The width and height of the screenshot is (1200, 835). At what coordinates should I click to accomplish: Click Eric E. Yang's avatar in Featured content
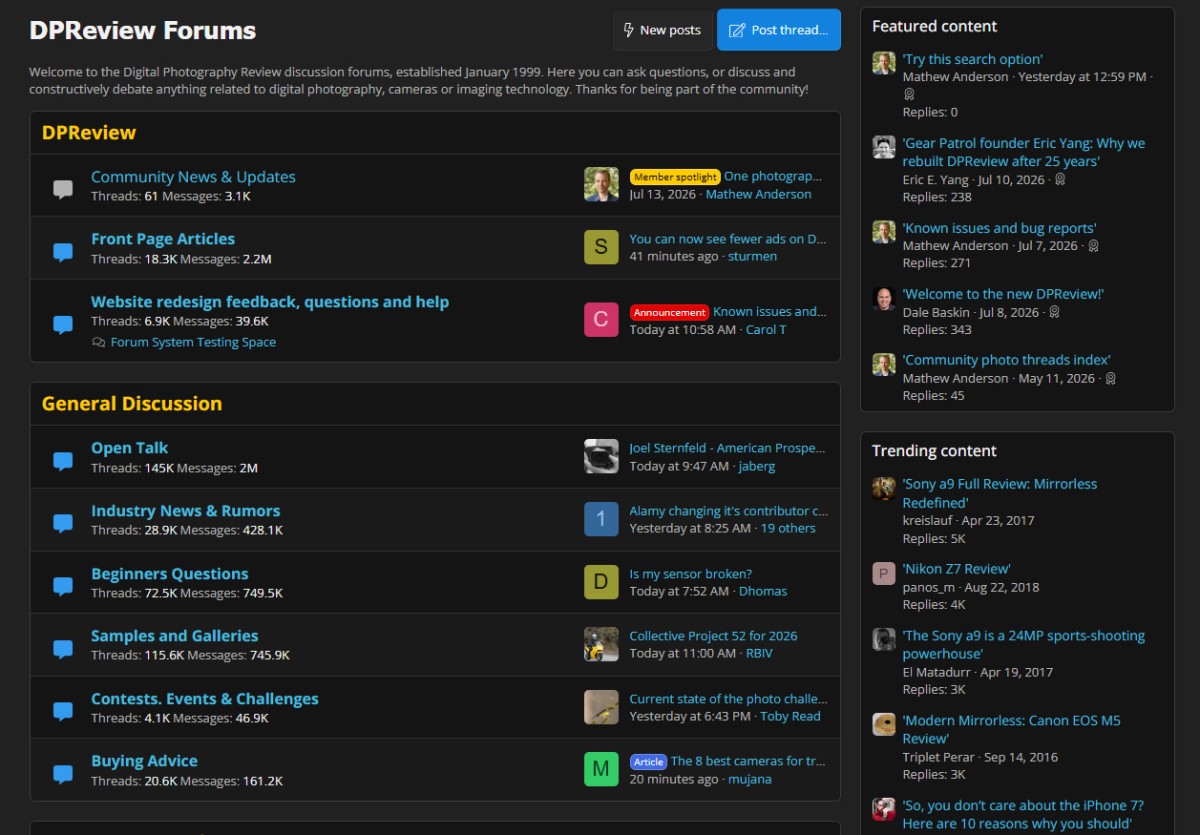[x=884, y=148]
